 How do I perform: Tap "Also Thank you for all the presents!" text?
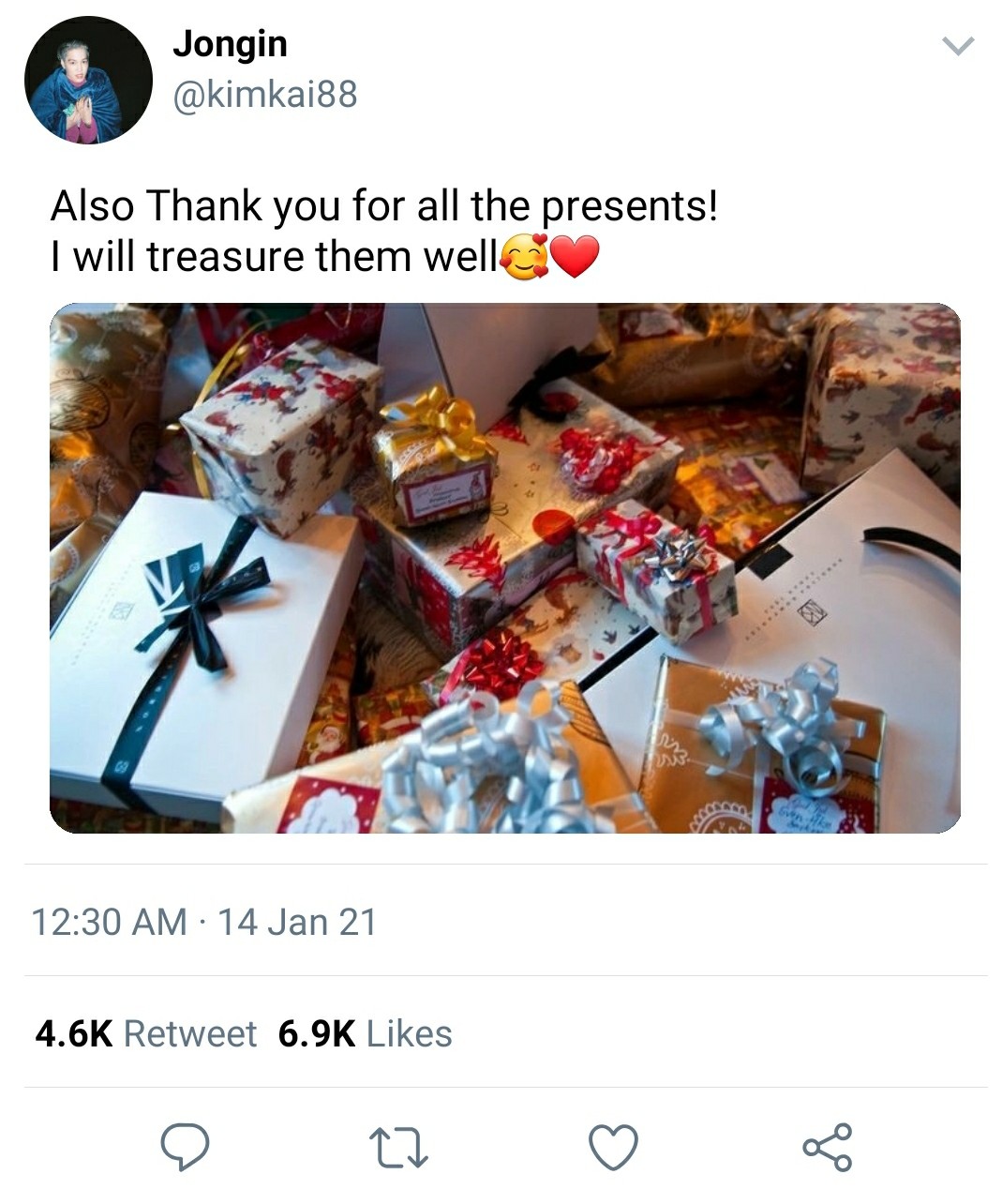click(x=383, y=206)
